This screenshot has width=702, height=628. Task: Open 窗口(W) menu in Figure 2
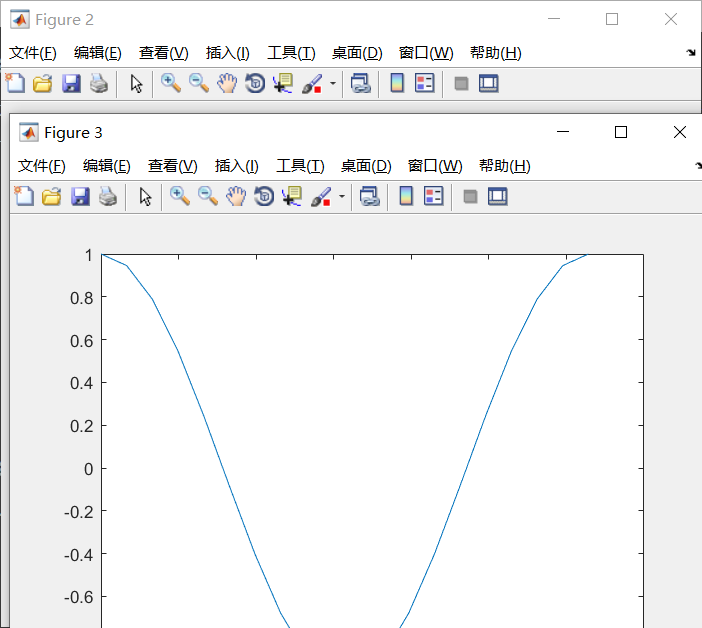pyautogui.click(x=426, y=53)
